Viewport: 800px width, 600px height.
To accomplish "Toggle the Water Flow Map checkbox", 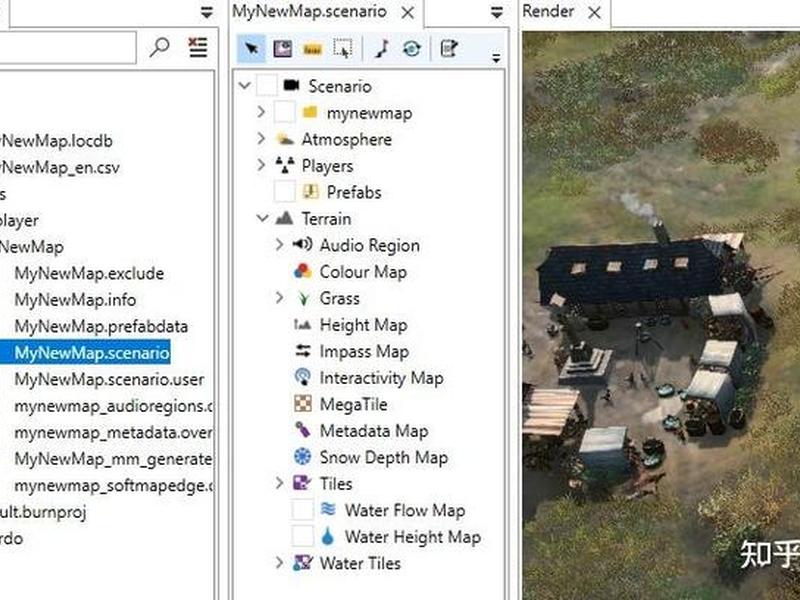I will (302, 510).
